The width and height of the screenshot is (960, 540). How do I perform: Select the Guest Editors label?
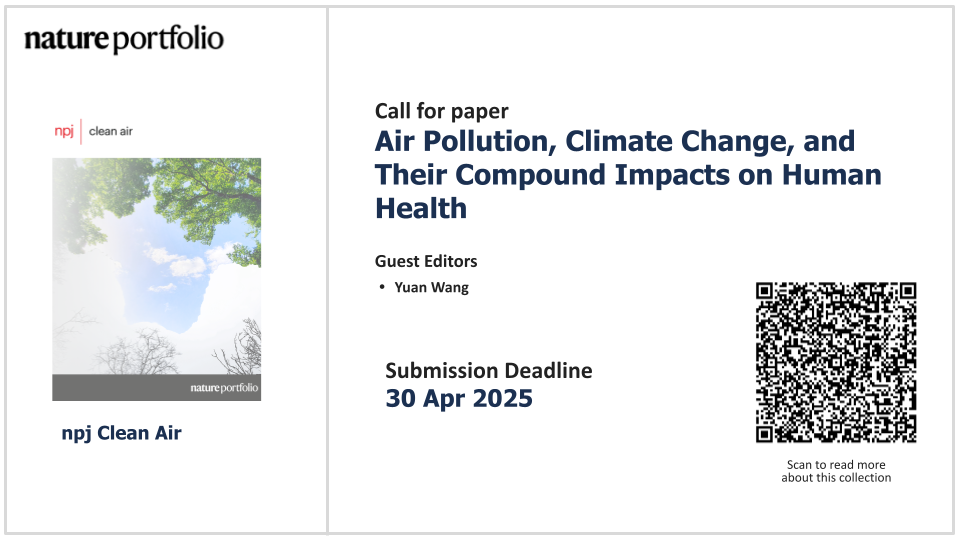(426, 261)
